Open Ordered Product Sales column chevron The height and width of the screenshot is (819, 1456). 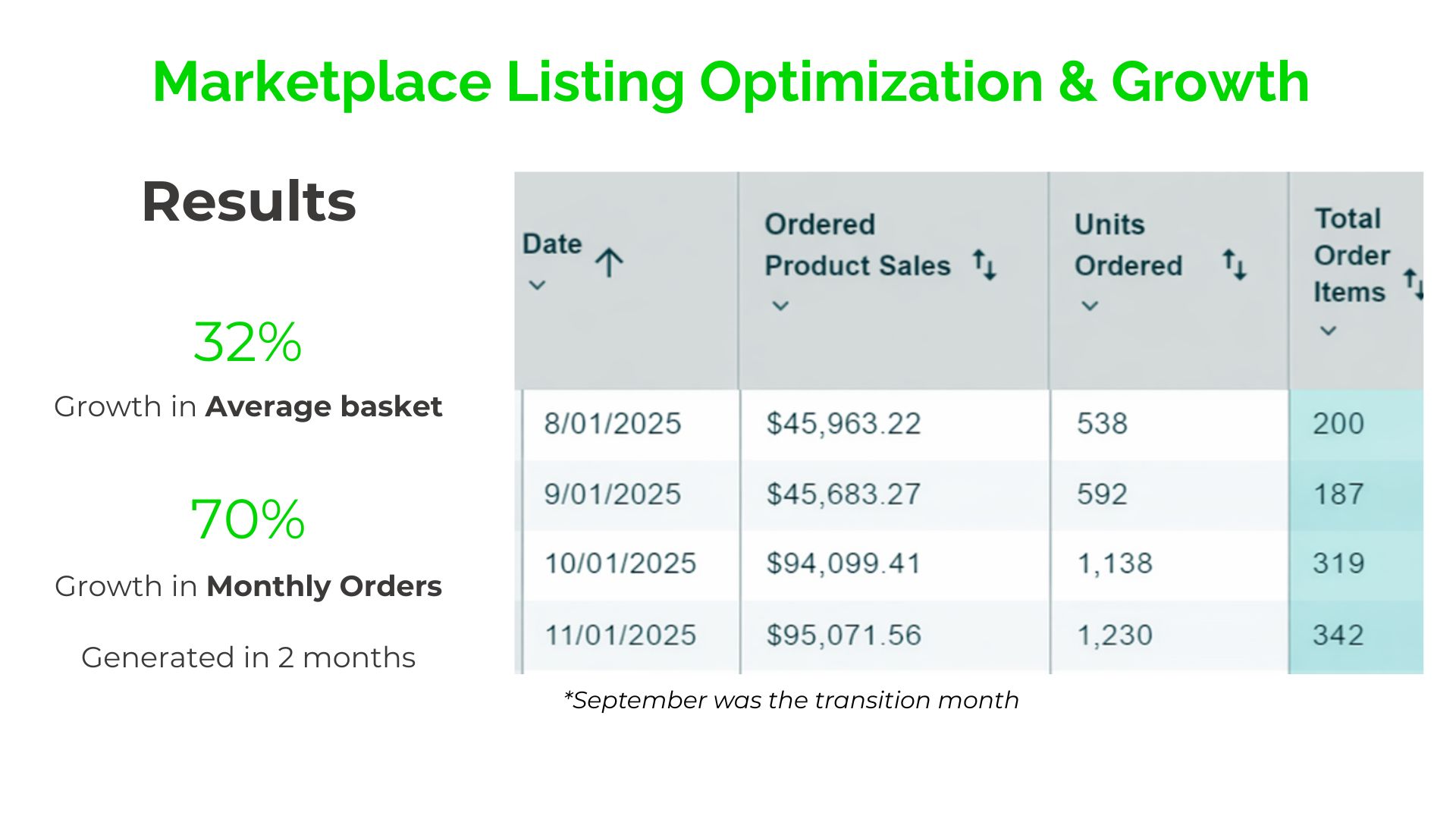(780, 306)
